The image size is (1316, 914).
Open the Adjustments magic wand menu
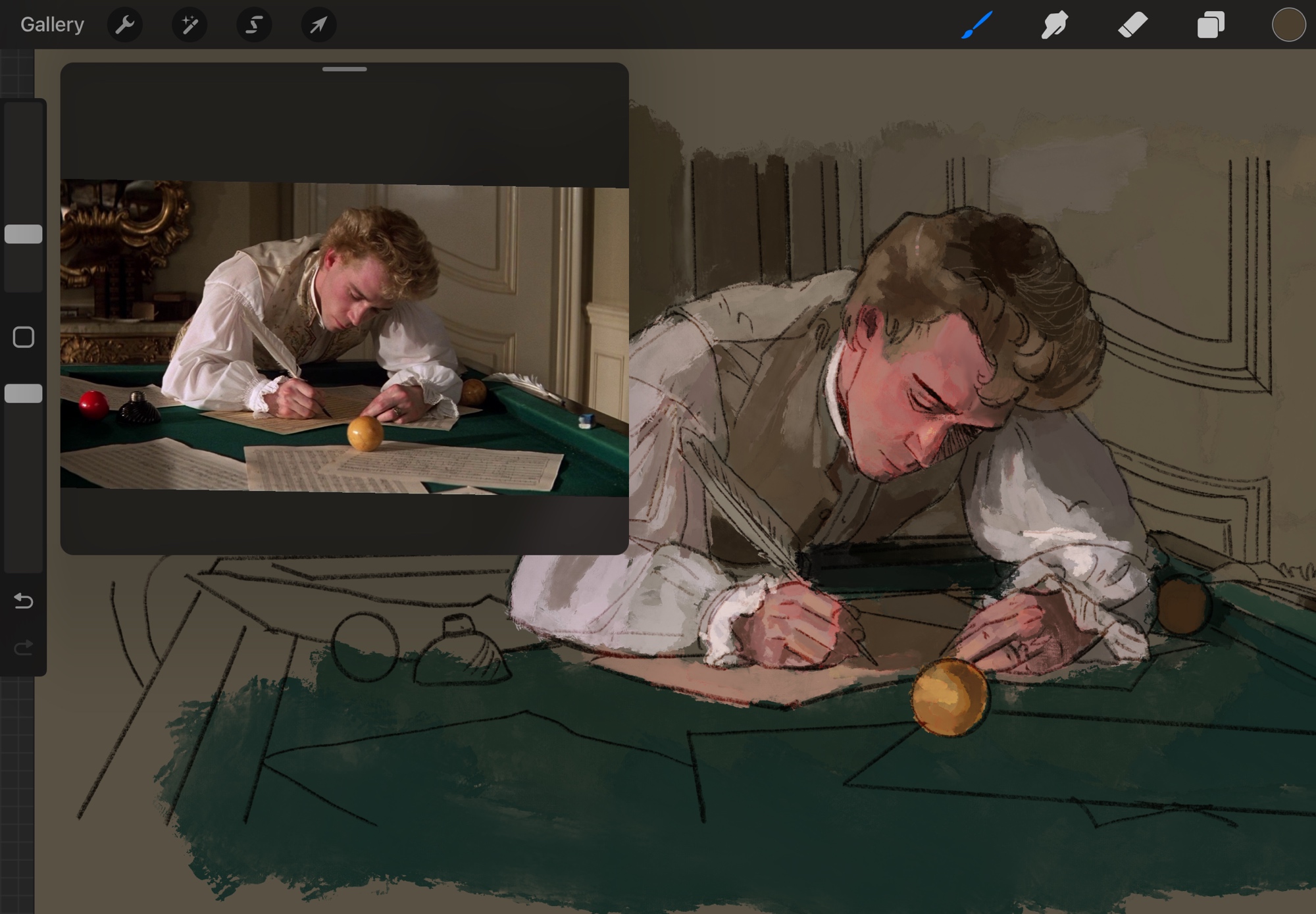click(190, 25)
